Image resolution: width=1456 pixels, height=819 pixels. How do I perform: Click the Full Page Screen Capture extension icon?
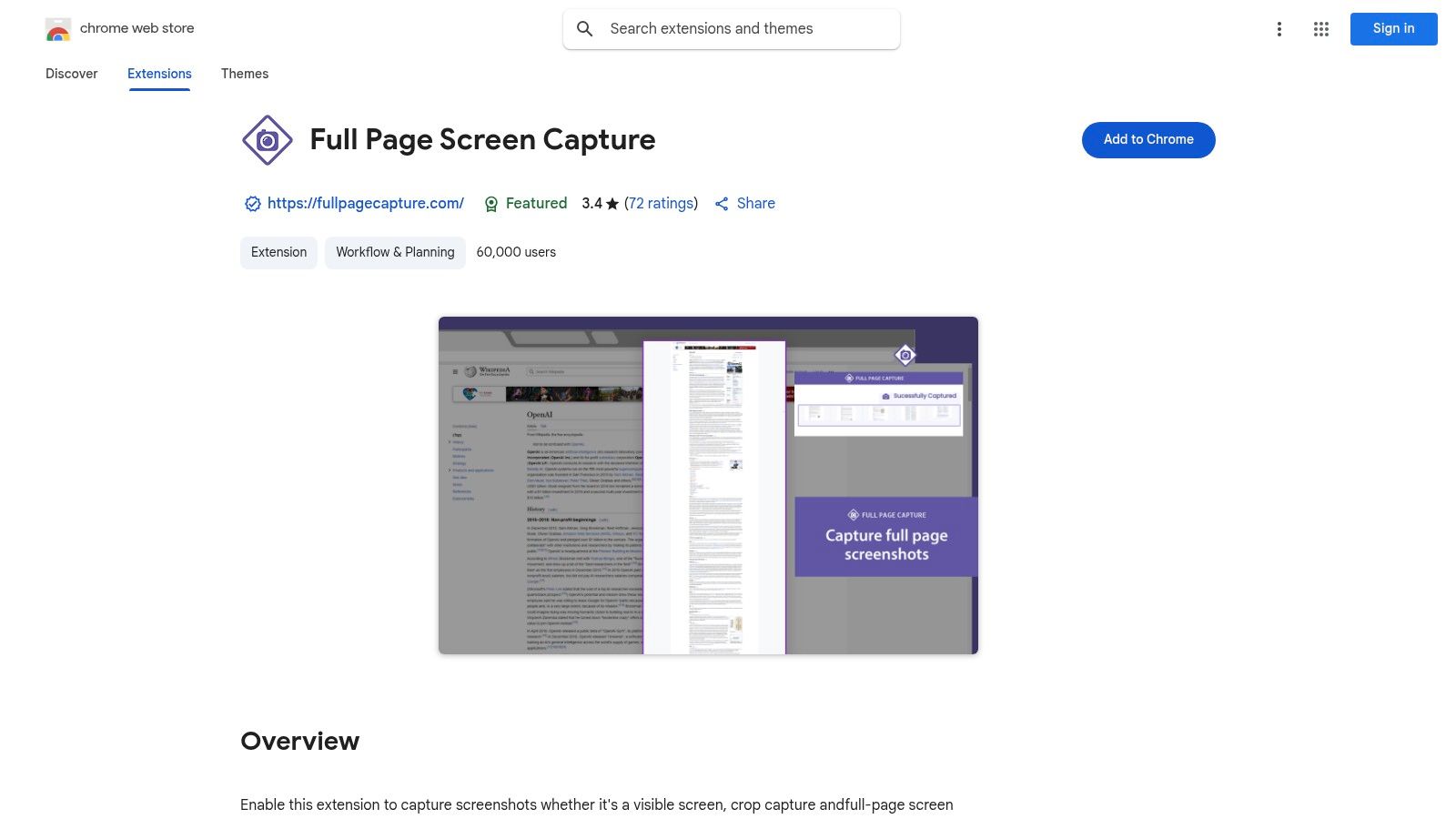(267, 140)
